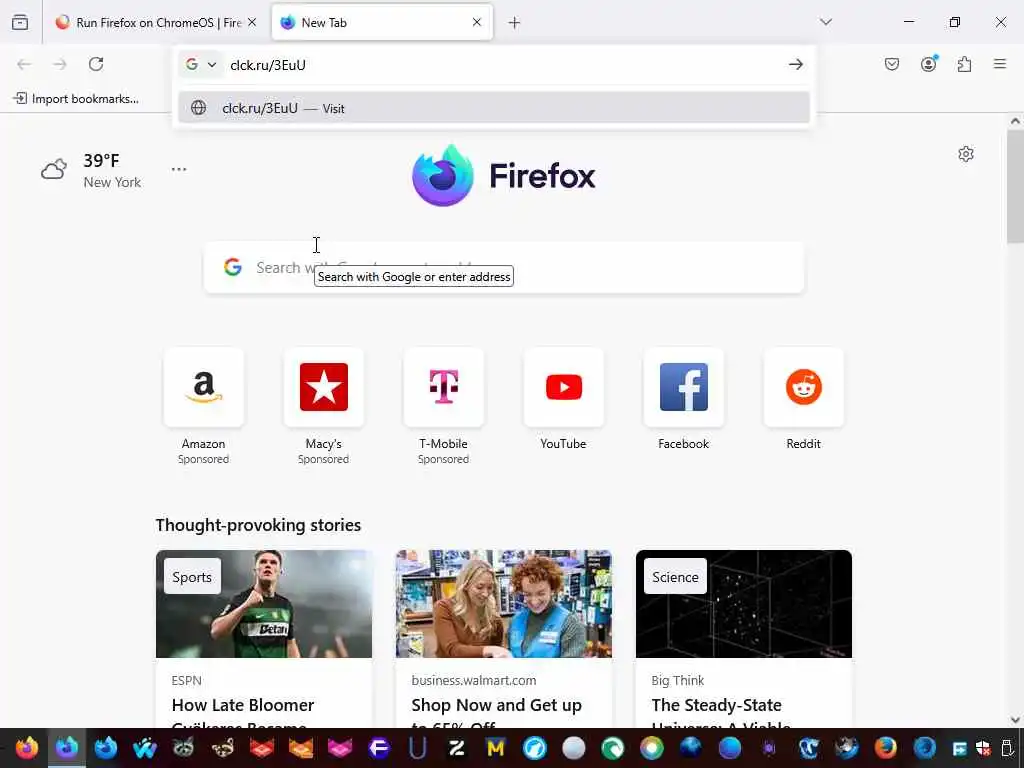Screen dimensions: 1024x768
Task: Open the list all tabs chevron
Action: (826, 22)
